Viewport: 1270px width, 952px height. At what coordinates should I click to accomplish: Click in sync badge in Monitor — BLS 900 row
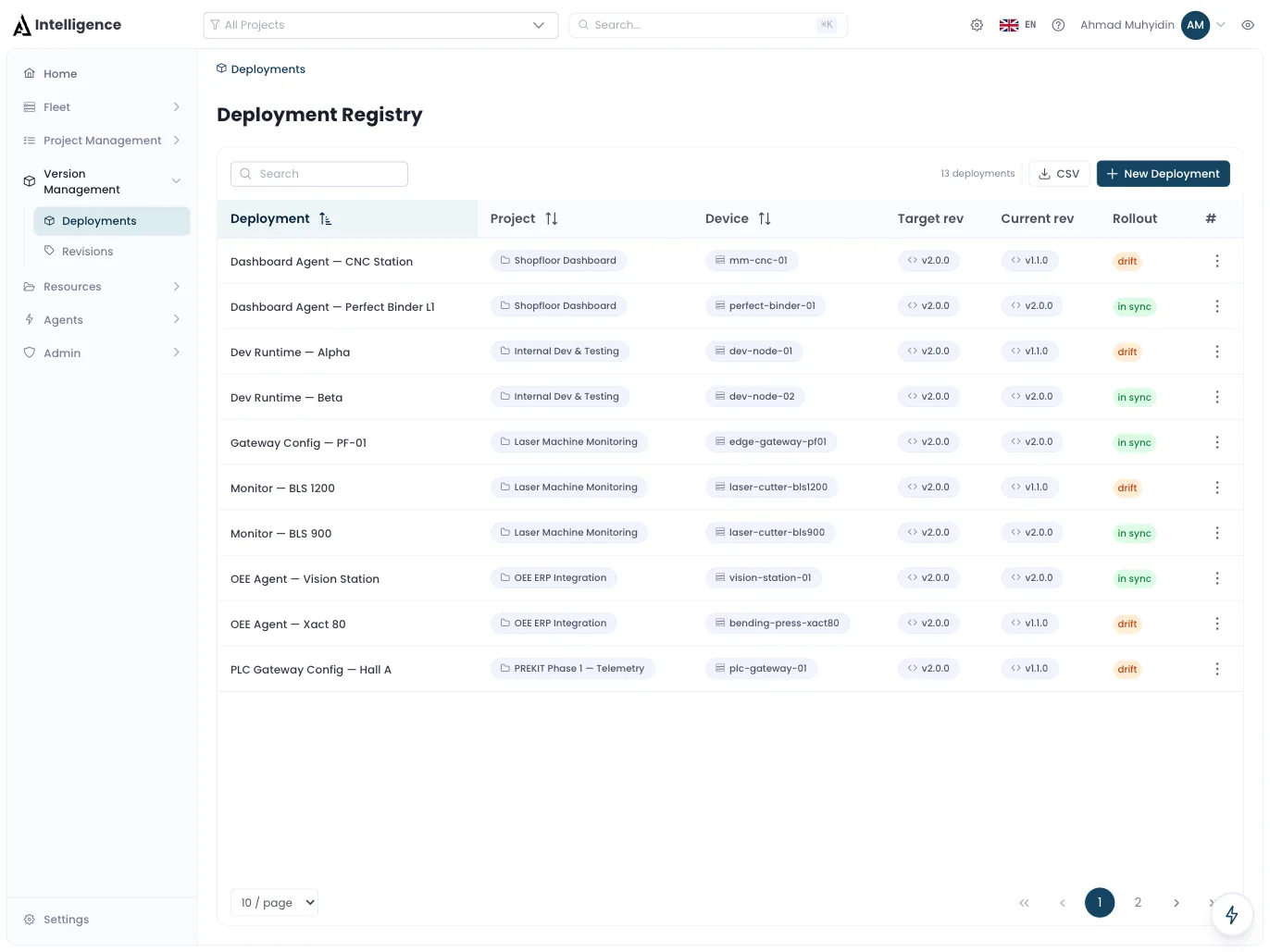[x=1134, y=534]
